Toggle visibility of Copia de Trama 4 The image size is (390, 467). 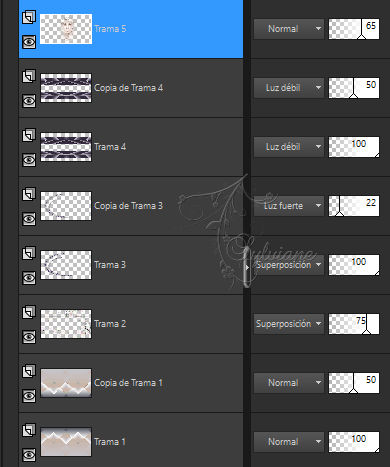[29, 101]
